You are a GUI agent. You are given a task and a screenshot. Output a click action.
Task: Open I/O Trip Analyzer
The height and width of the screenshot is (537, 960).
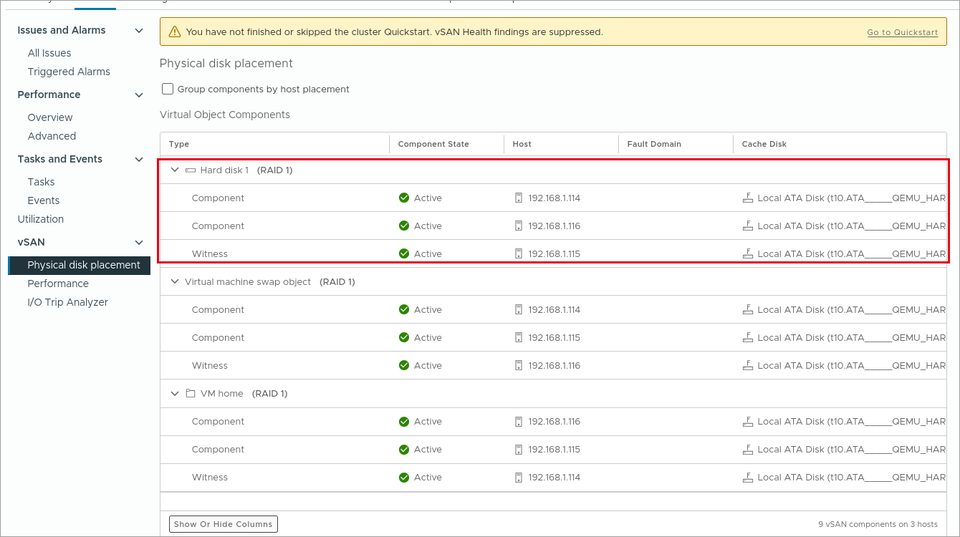tap(67, 302)
